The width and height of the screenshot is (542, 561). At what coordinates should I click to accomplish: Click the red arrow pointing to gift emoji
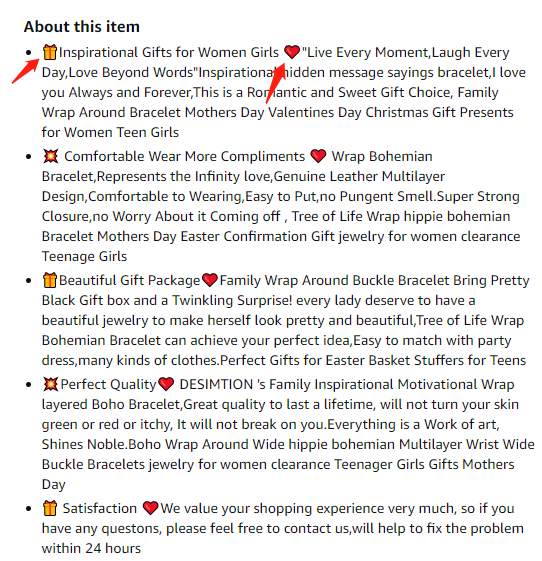(25, 71)
